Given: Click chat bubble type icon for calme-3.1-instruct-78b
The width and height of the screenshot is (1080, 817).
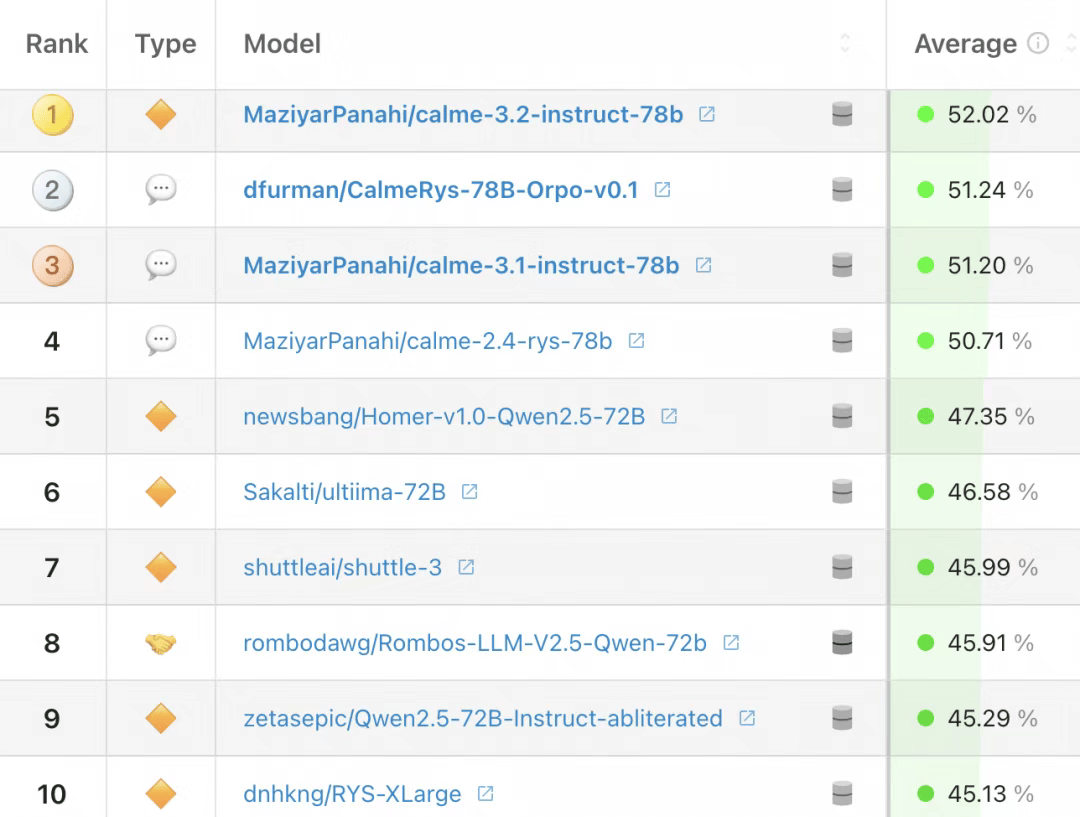Looking at the screenshot, I should (161, 265).
